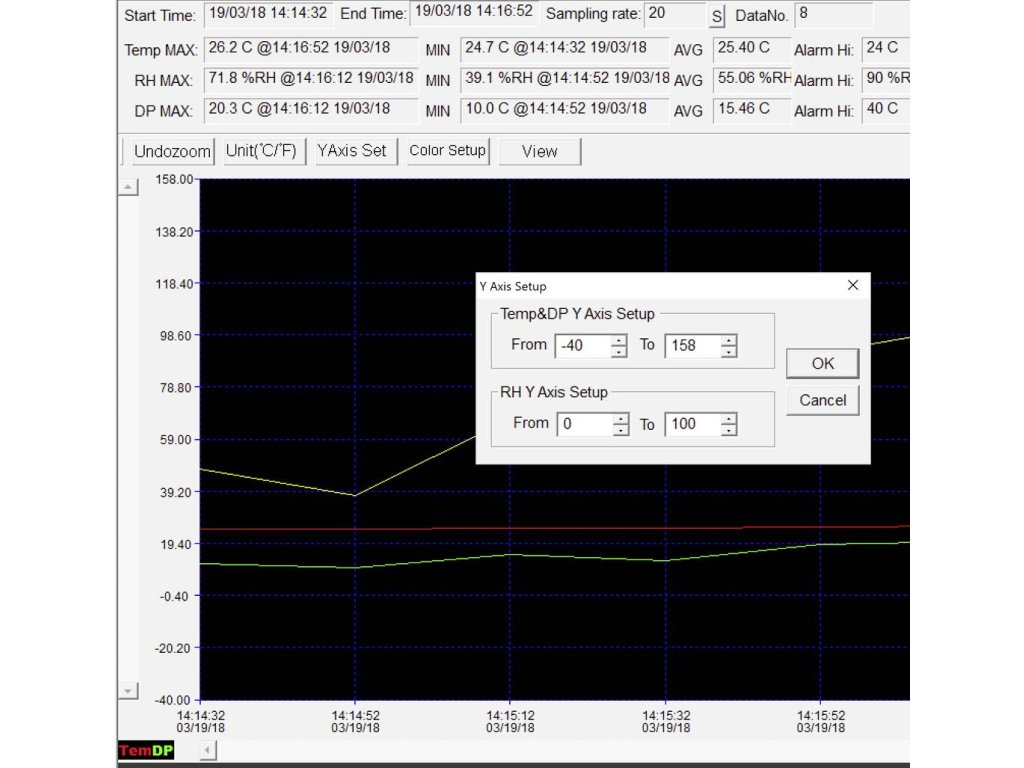Click the vertical scrollbar up arrow
The image size is (1024, 768).
tap(128, 188)
